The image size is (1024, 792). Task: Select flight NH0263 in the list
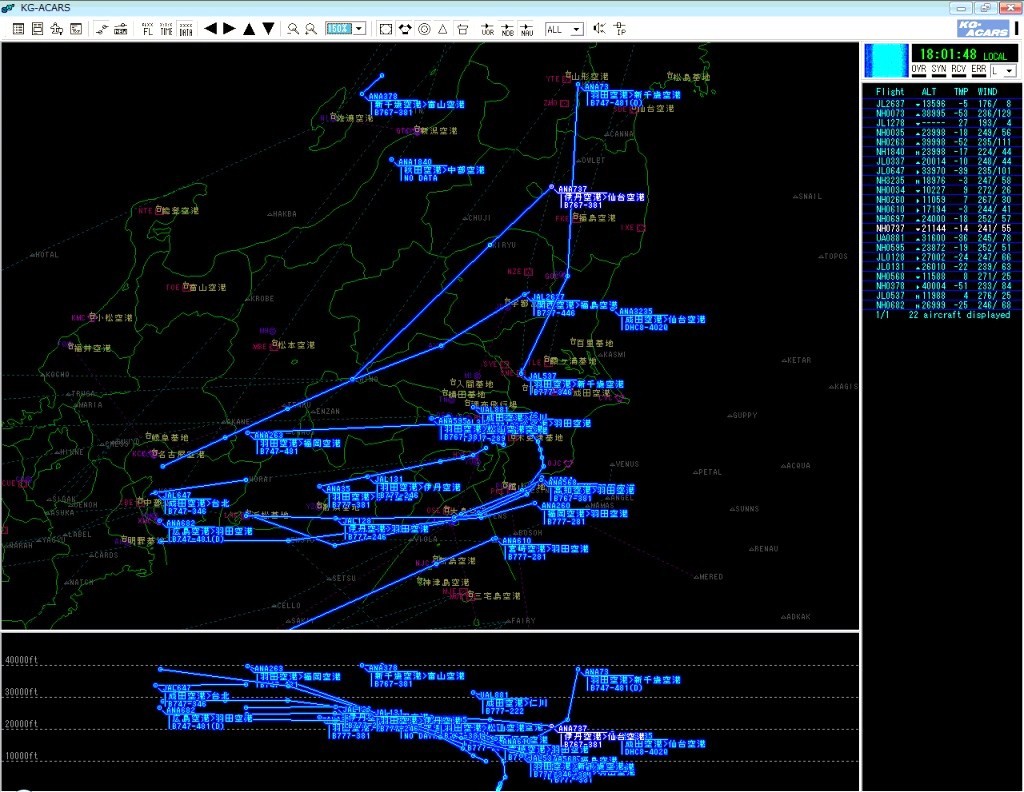click(x=942, y=142)
